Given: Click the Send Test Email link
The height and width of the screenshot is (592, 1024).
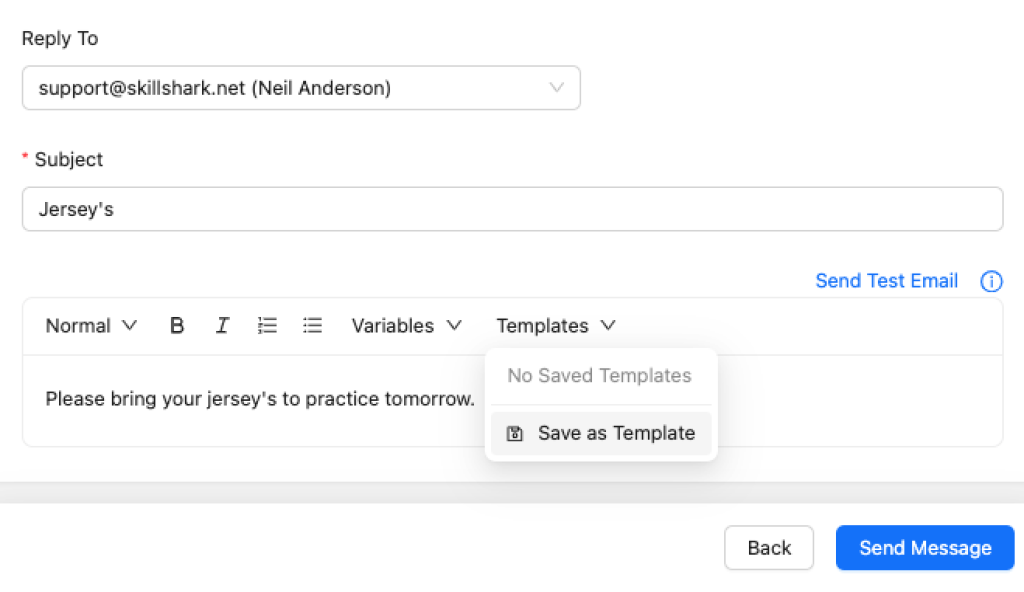Looking at the screenshot, I should [886, 281].
